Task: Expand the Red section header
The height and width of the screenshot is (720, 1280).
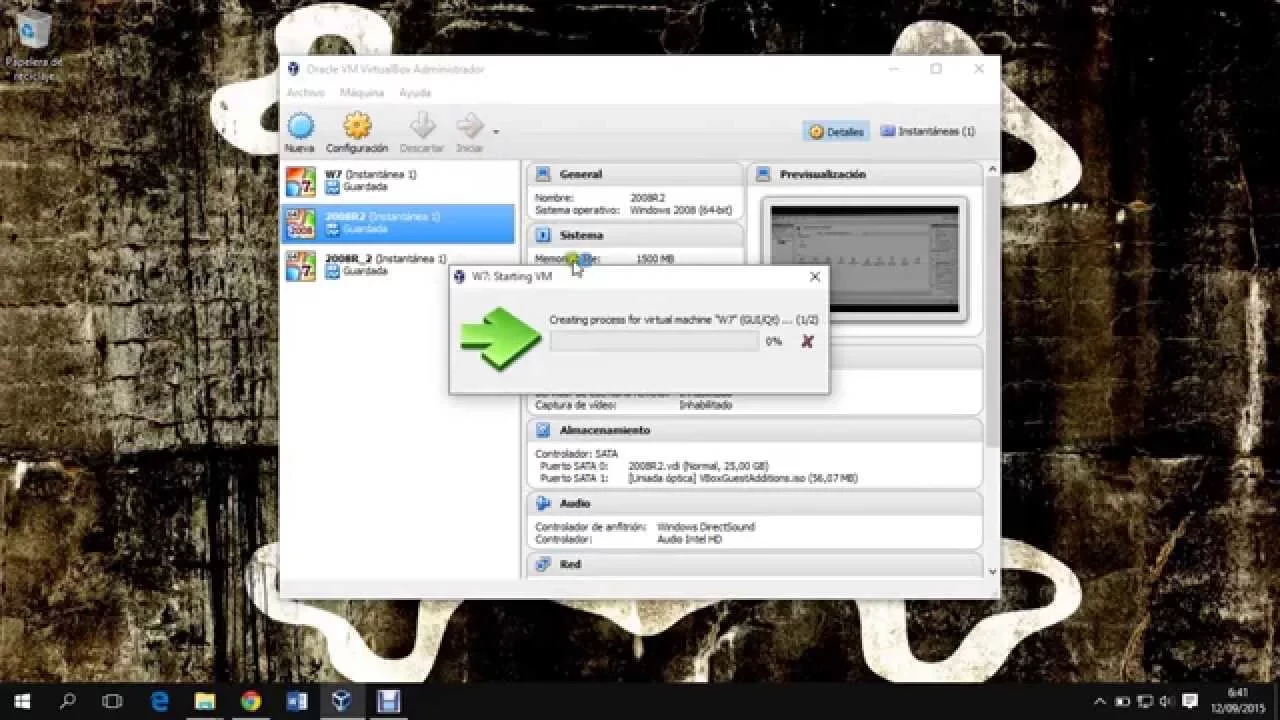Action: [755, 564]
